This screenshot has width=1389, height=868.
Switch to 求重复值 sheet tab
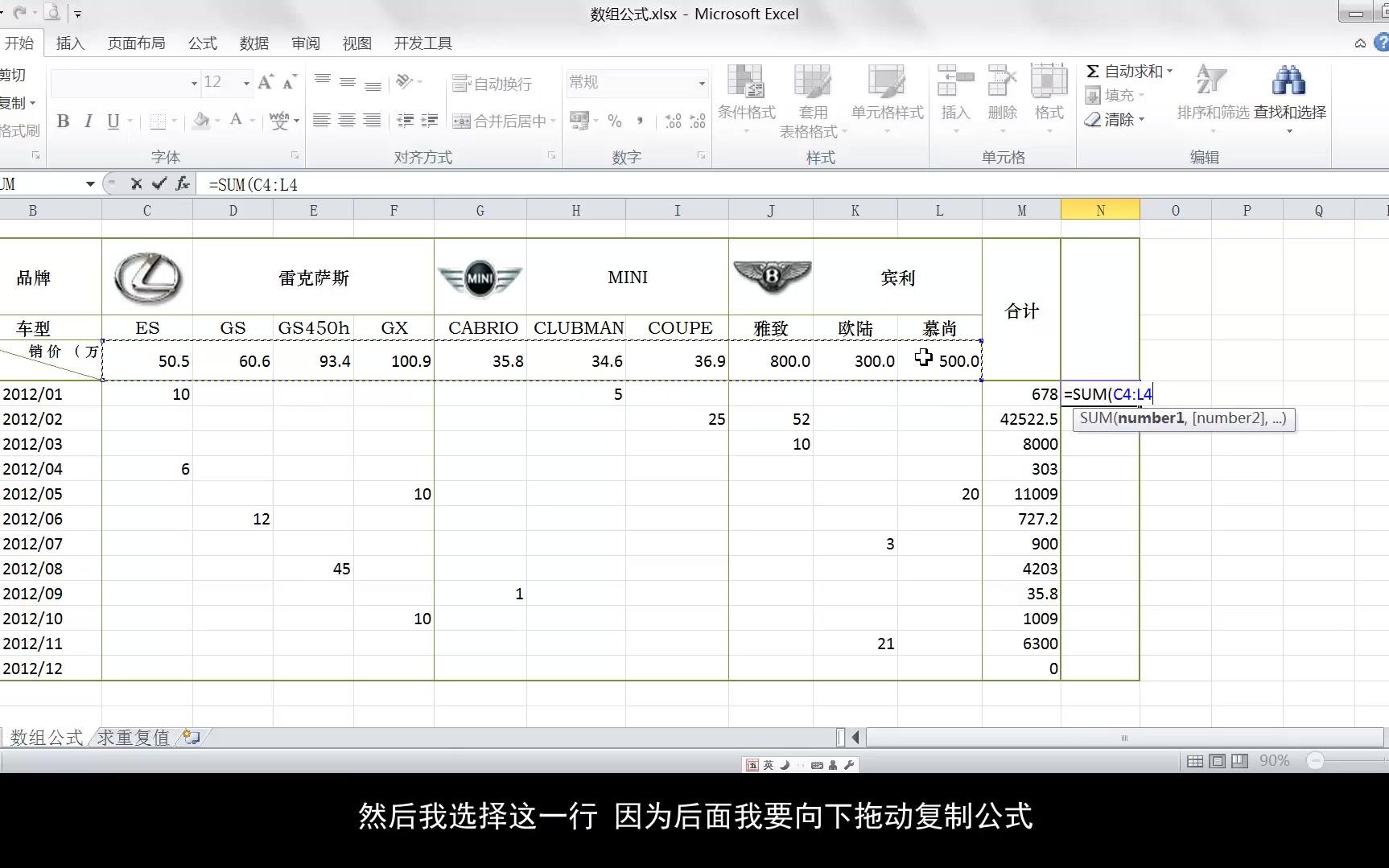point(133,737)
